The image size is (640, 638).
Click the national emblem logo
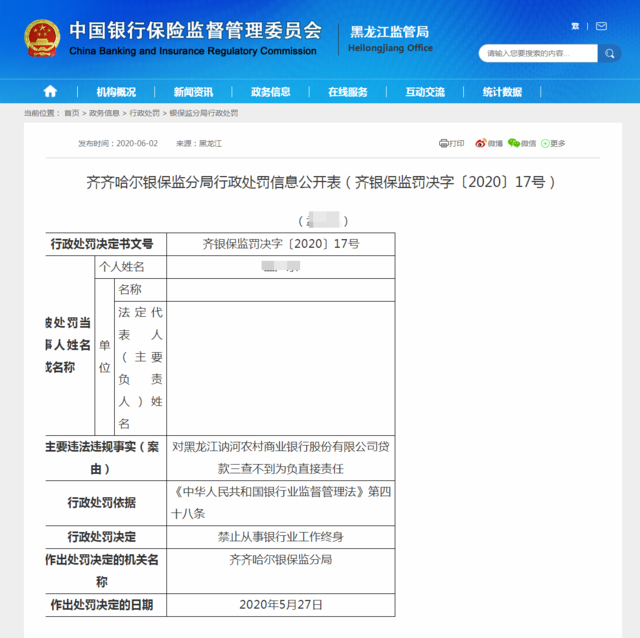pos(42,38)
